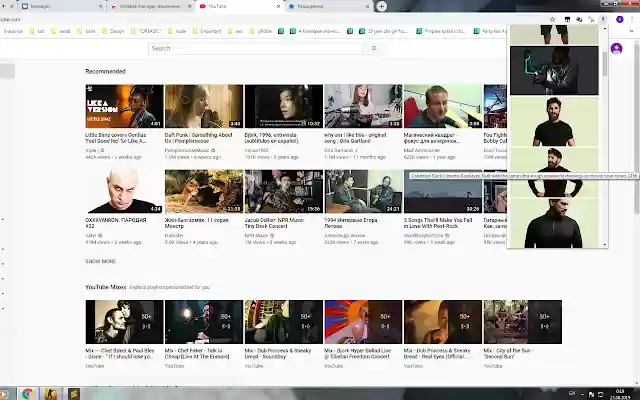Open the important bookmarks folder
The width and height of the screenshot is (640, 400).
tap(207, 31)
